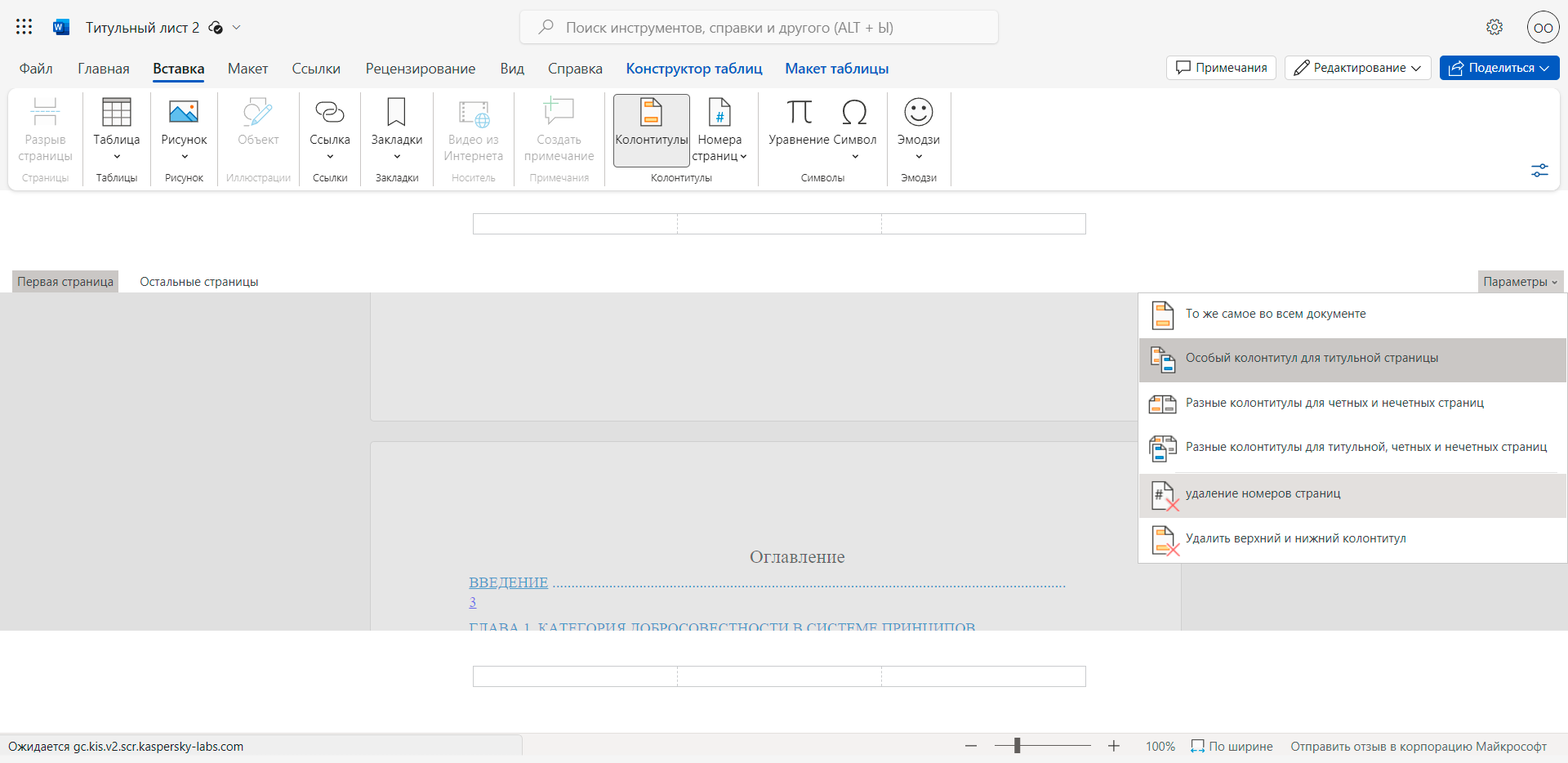Select the Первая страница header tab
This screenshot has width=1568, height=763.
[65, 282]
